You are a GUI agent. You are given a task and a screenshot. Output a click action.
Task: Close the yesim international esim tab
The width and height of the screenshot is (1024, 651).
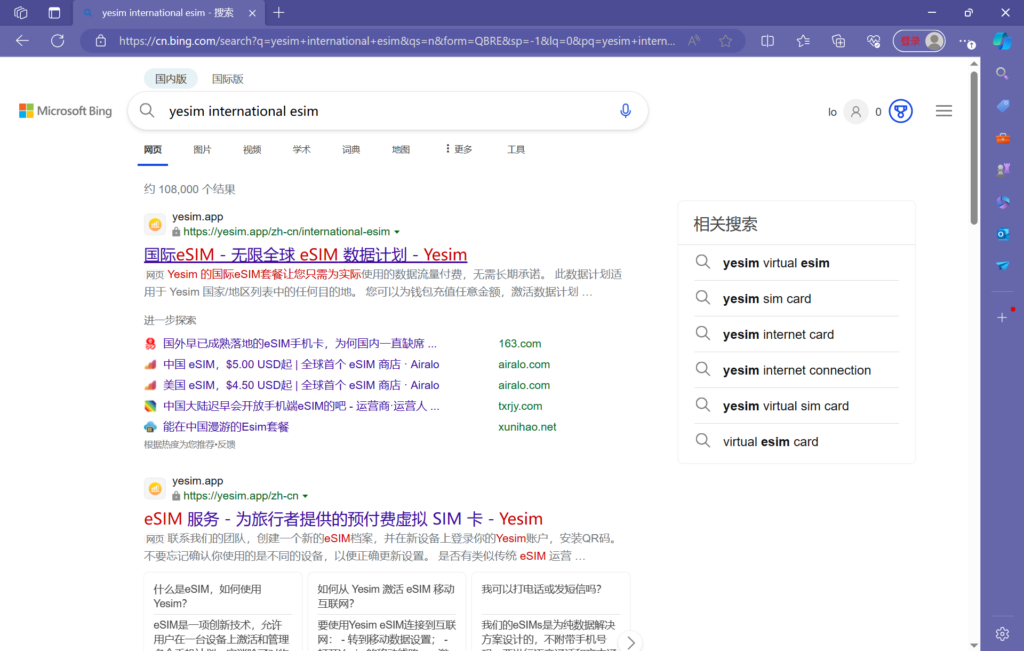(252, 13)
